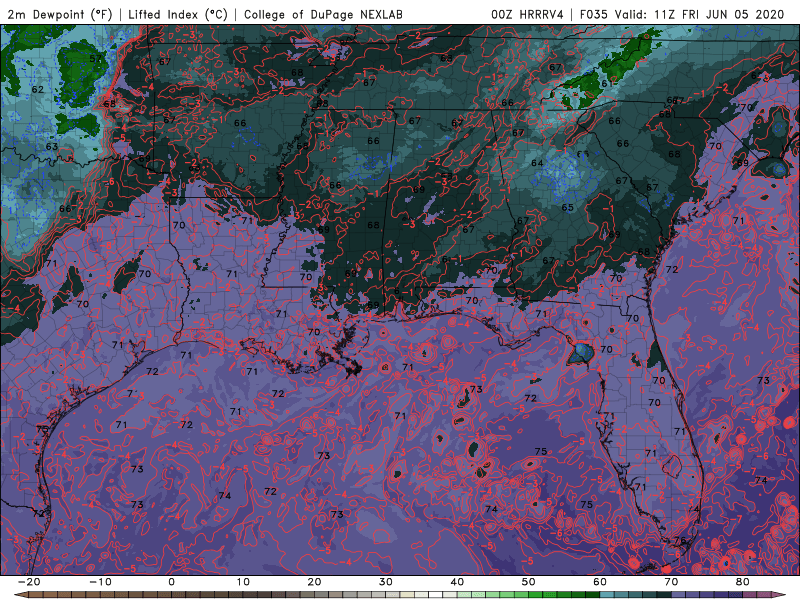This screenshot has height=600, width=800.
Task: Click the '50' tick on the color scale
Action: 529,582
